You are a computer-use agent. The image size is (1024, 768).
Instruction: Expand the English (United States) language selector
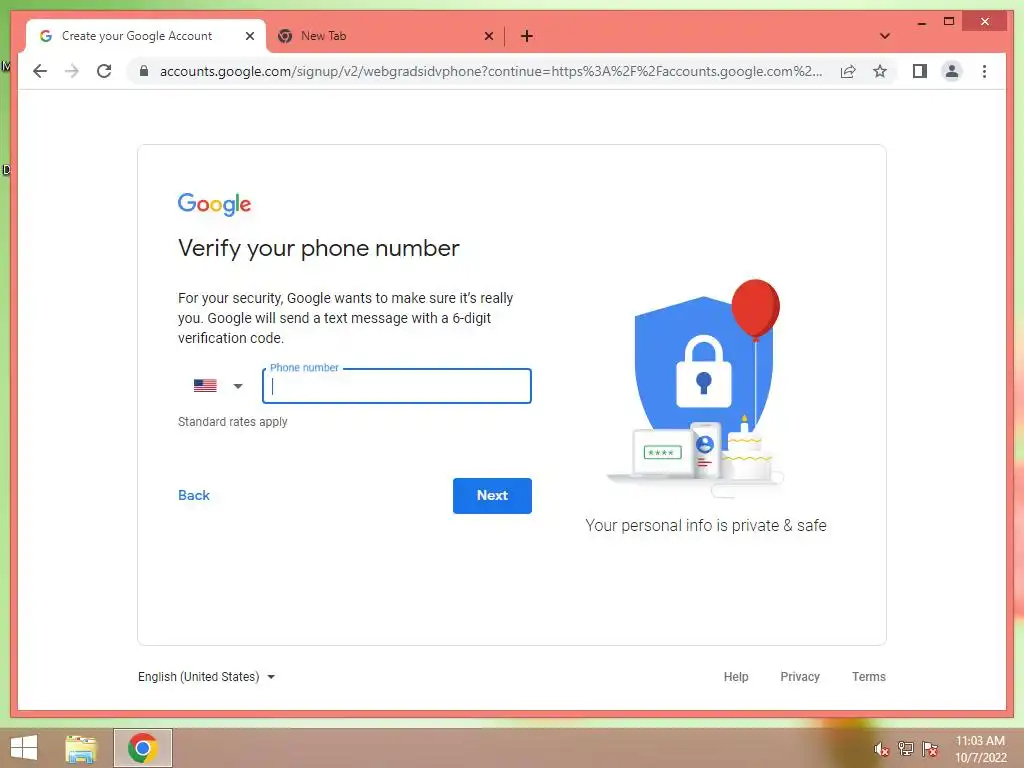pyautogui.click(x=206, y=677)
